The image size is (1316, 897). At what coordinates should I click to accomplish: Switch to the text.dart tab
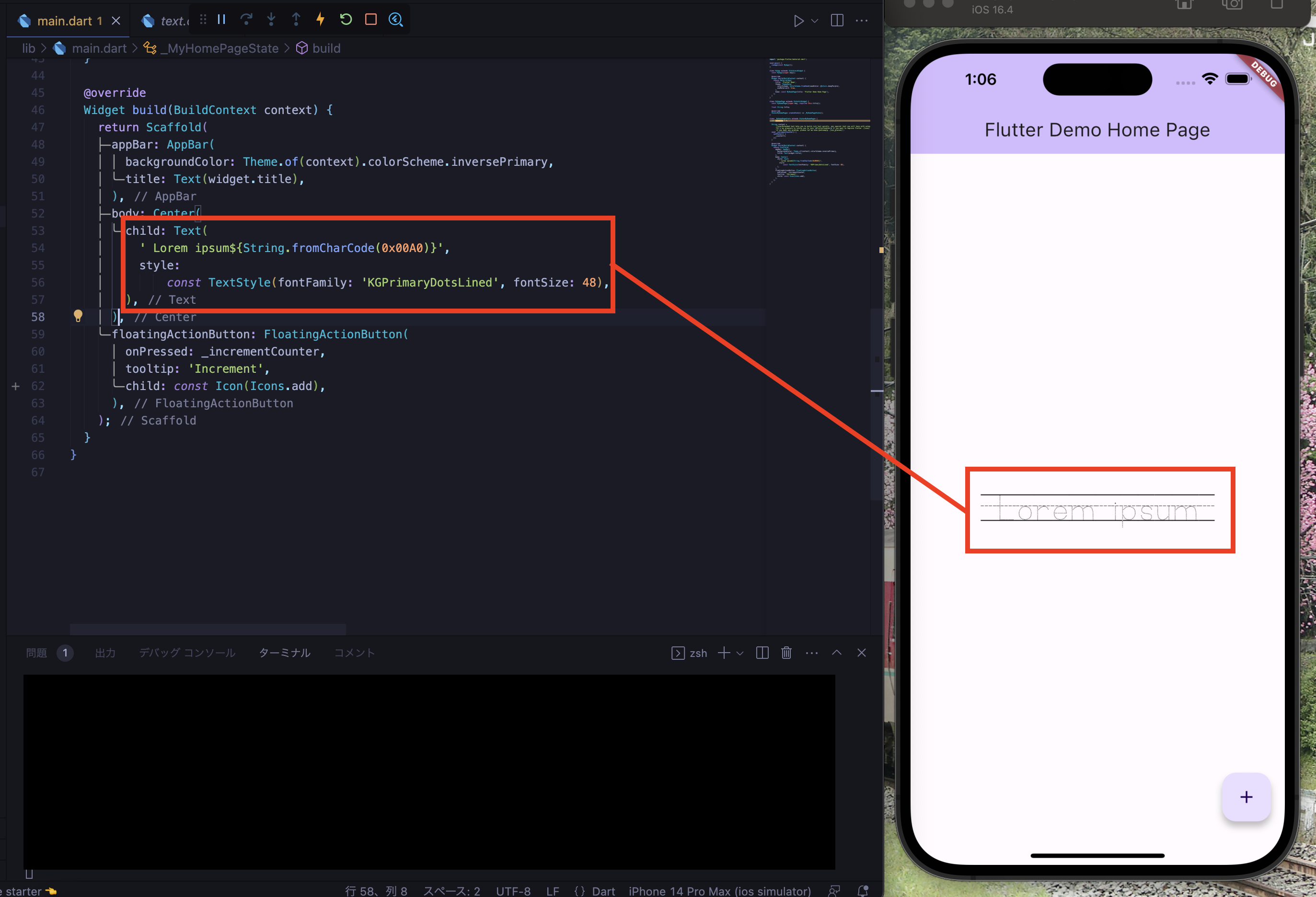click(170, 21)
